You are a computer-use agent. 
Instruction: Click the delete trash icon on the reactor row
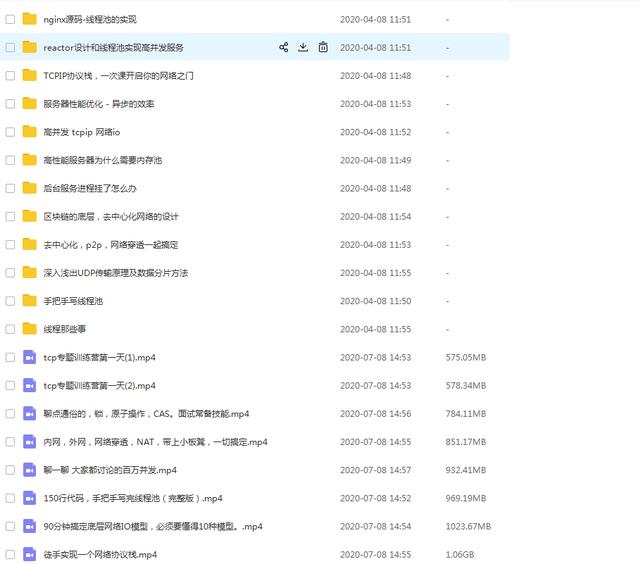tap(323, 47)
